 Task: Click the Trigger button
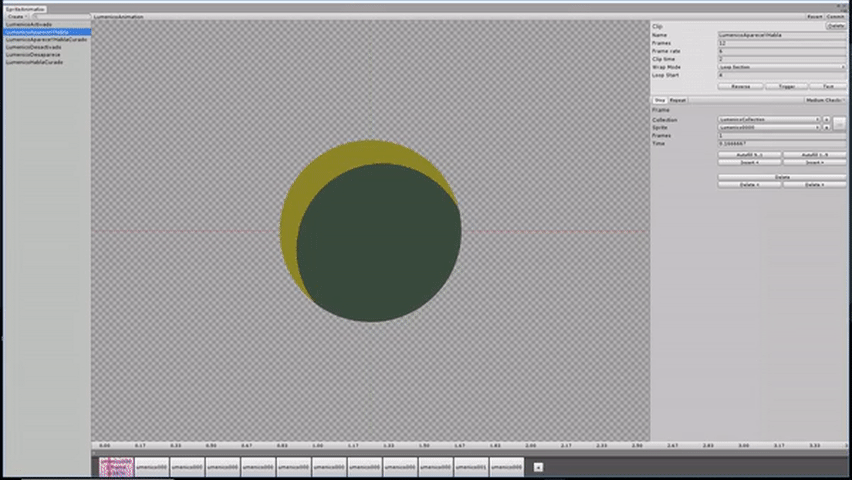(x=786, y=86)
